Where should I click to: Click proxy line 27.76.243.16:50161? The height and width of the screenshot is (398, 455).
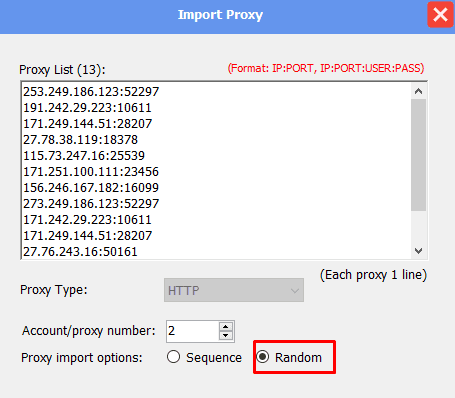point(80,252)
